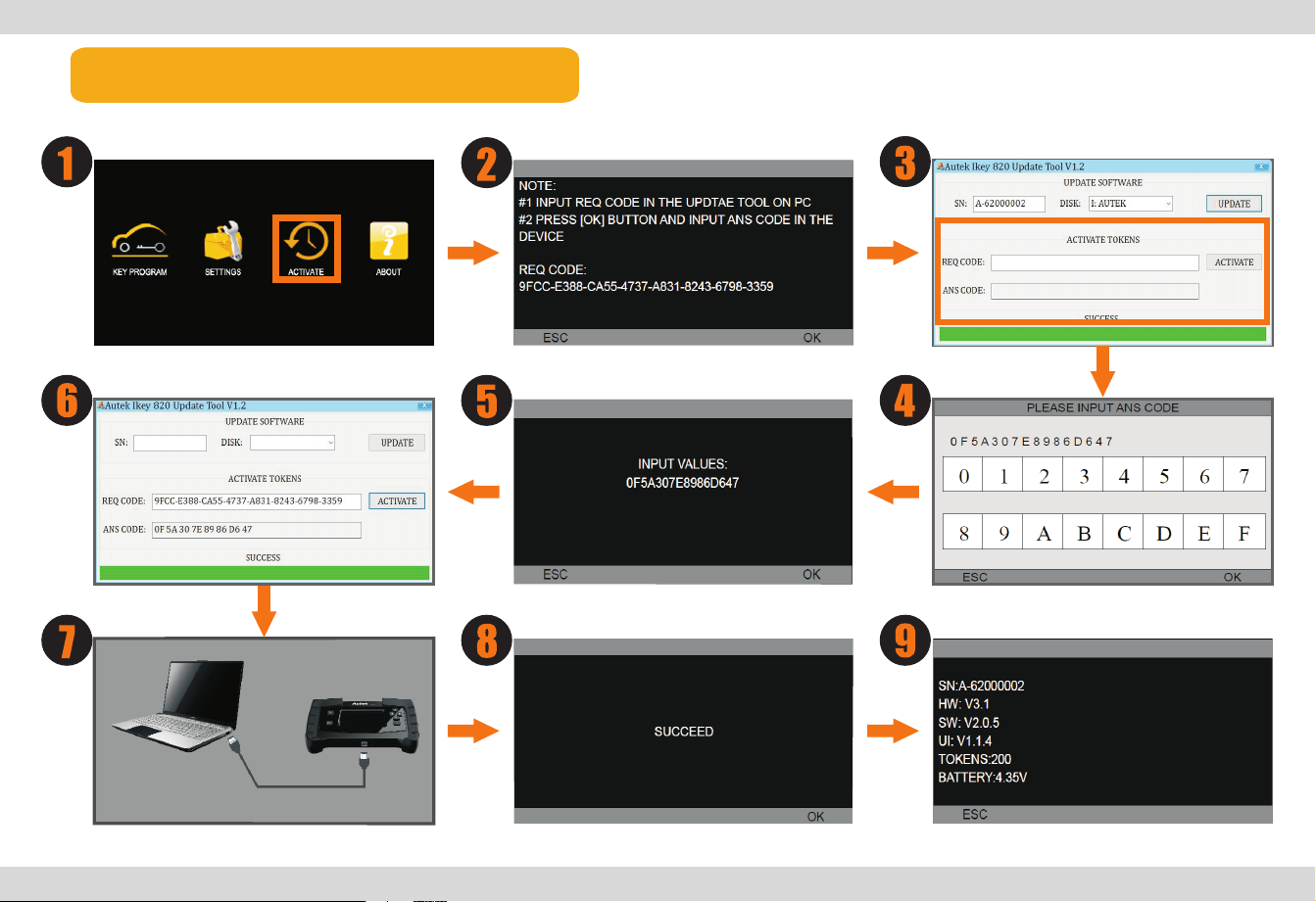This screenshot has height=902, width=1316.
Task: Tap keypad key 1
Action: (x=1003, y=475)
